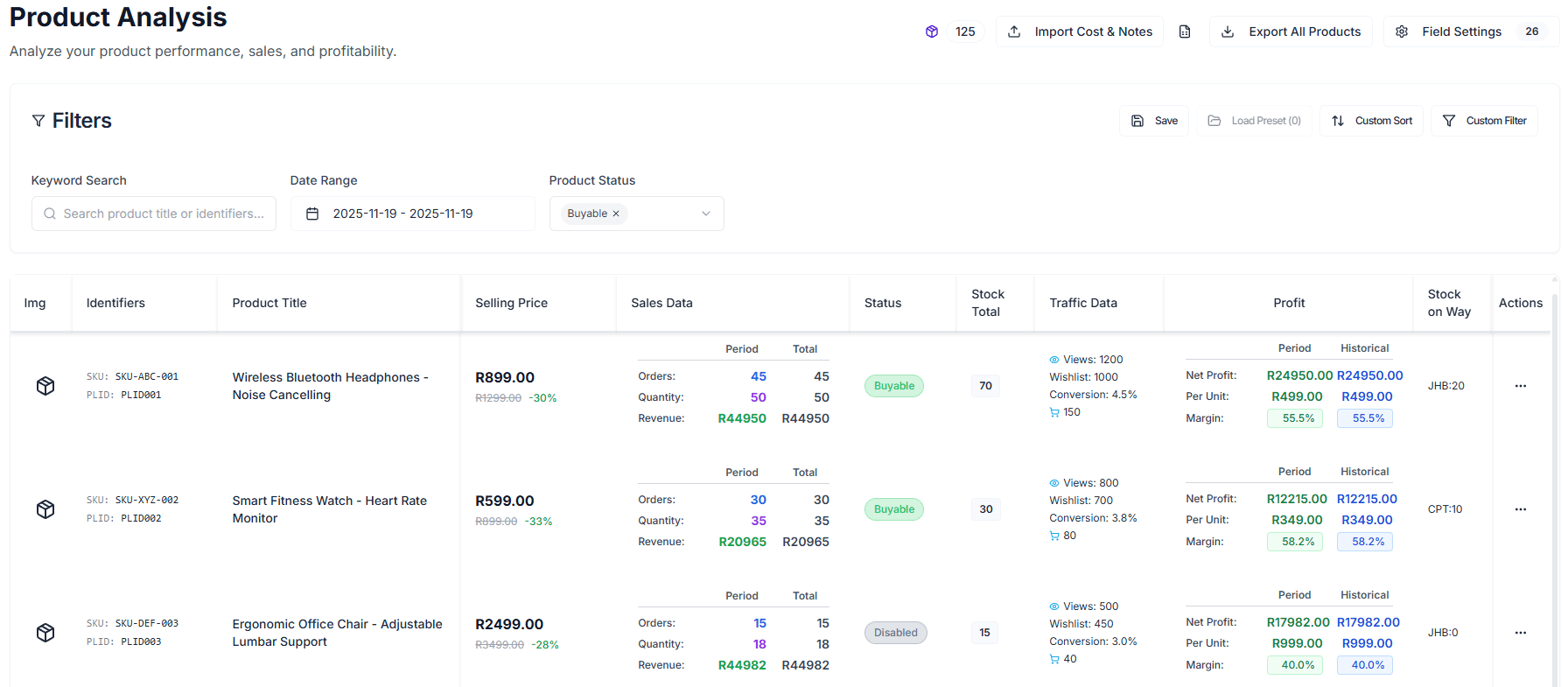Open the Custom Filter dialog
This screenshot has width=1568, height=687.
tap(1484, 121)
